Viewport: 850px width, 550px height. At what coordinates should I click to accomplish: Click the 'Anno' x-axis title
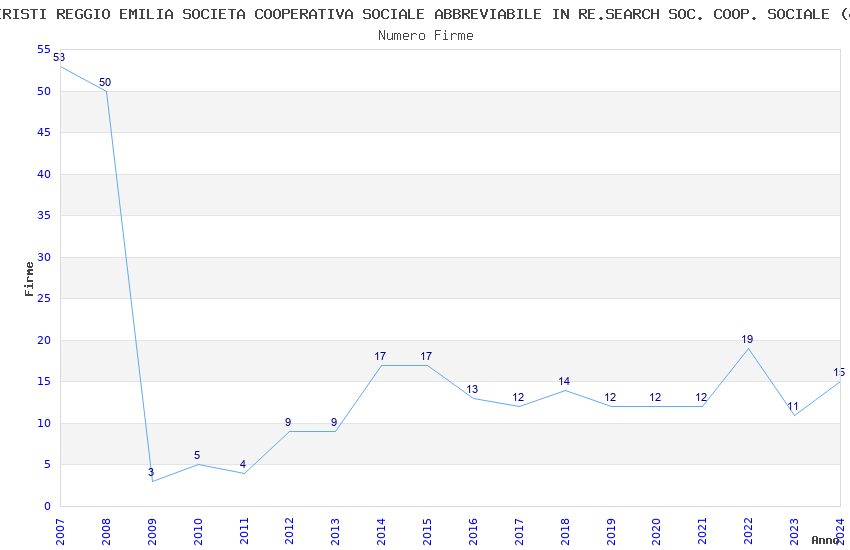coord(825,540)
